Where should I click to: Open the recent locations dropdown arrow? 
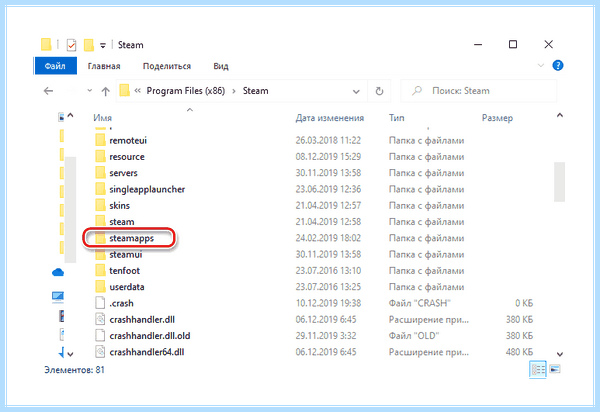[90, 91]
